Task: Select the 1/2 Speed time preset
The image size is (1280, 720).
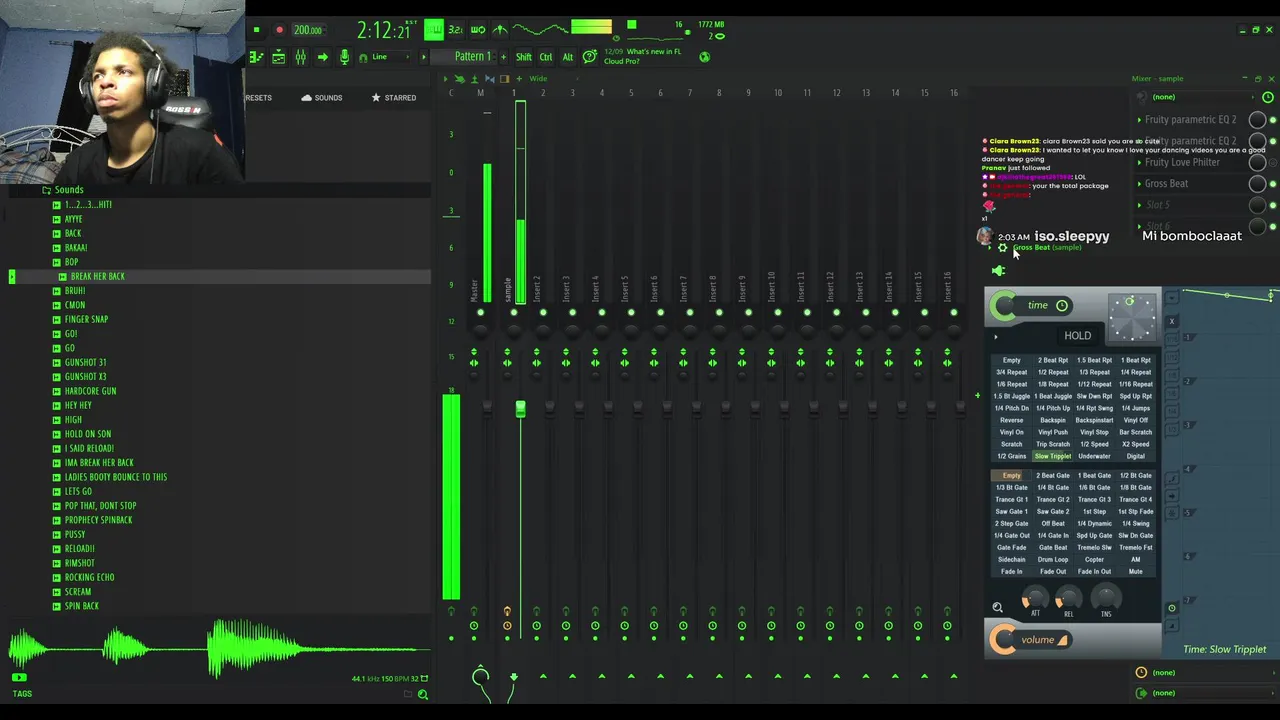Action: pos(1094,444)
